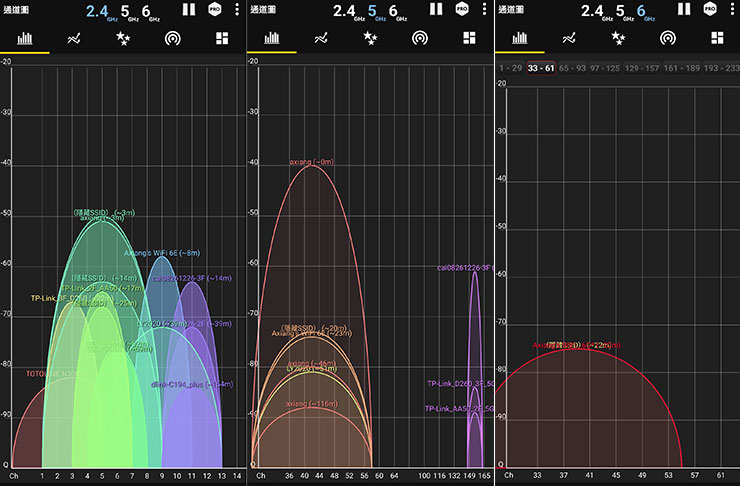Open three-dot overflow menu in left panel
740x486 pixels.
237,9
